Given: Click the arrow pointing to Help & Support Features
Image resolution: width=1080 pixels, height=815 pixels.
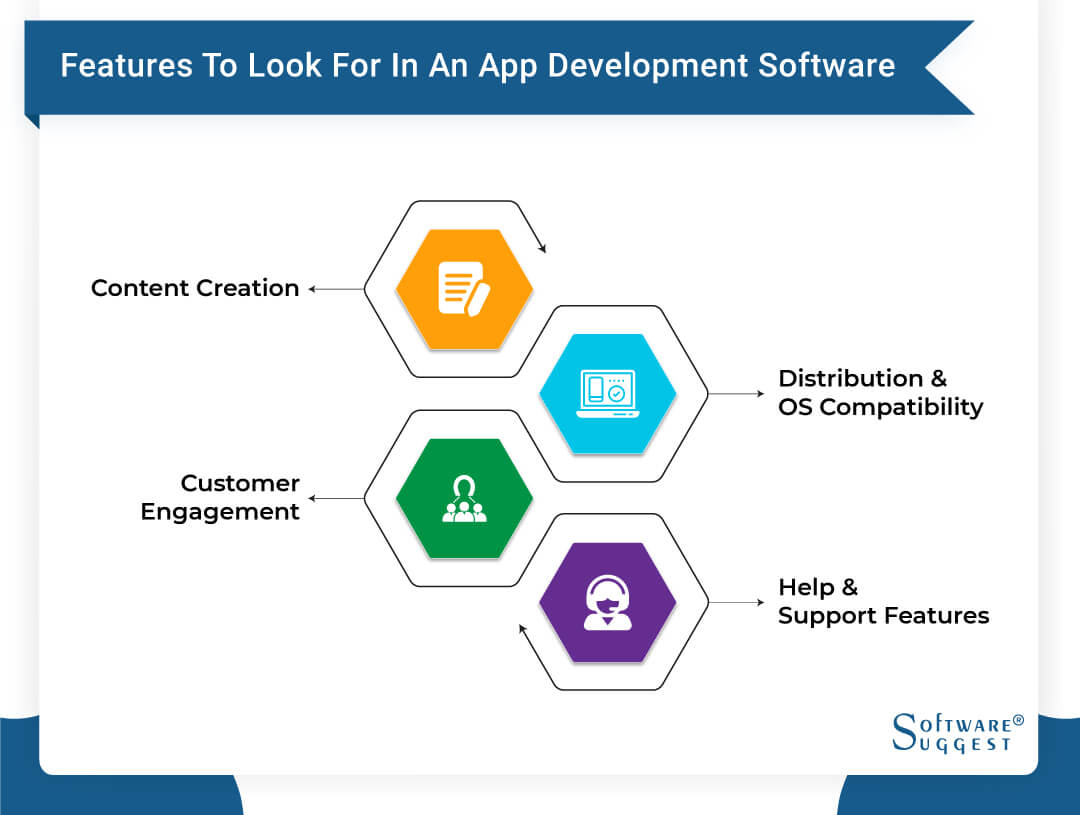Looking at the screenshot, I should coord(736,603).
